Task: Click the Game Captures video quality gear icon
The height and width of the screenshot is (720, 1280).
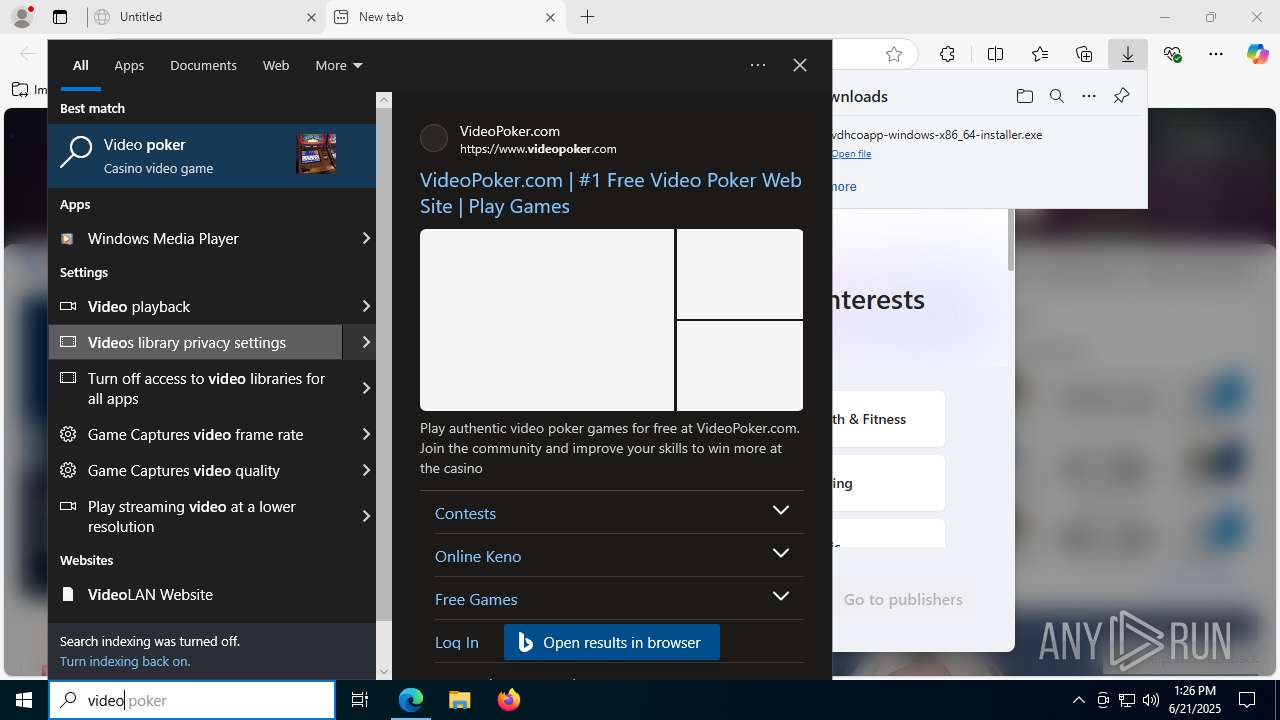Action: 68,470
